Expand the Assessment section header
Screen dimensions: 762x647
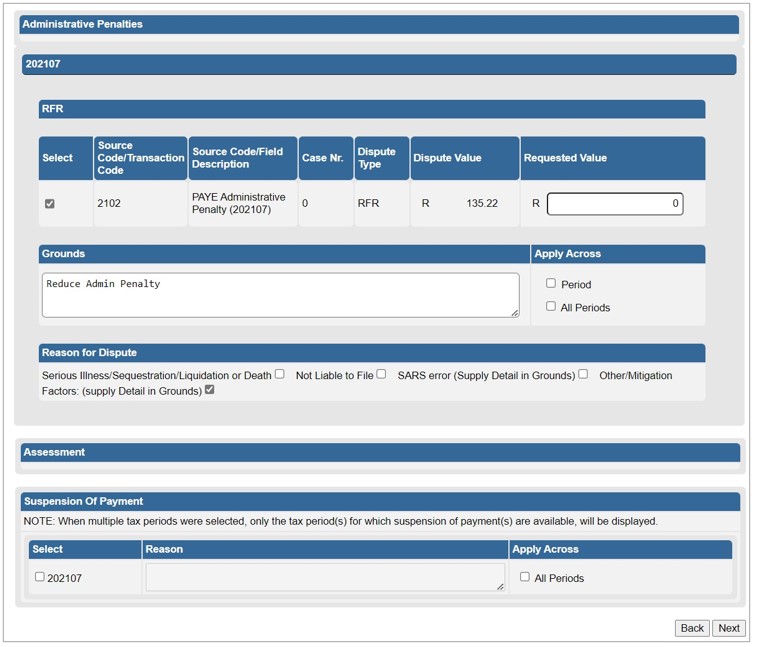click(x=380, y=453)
